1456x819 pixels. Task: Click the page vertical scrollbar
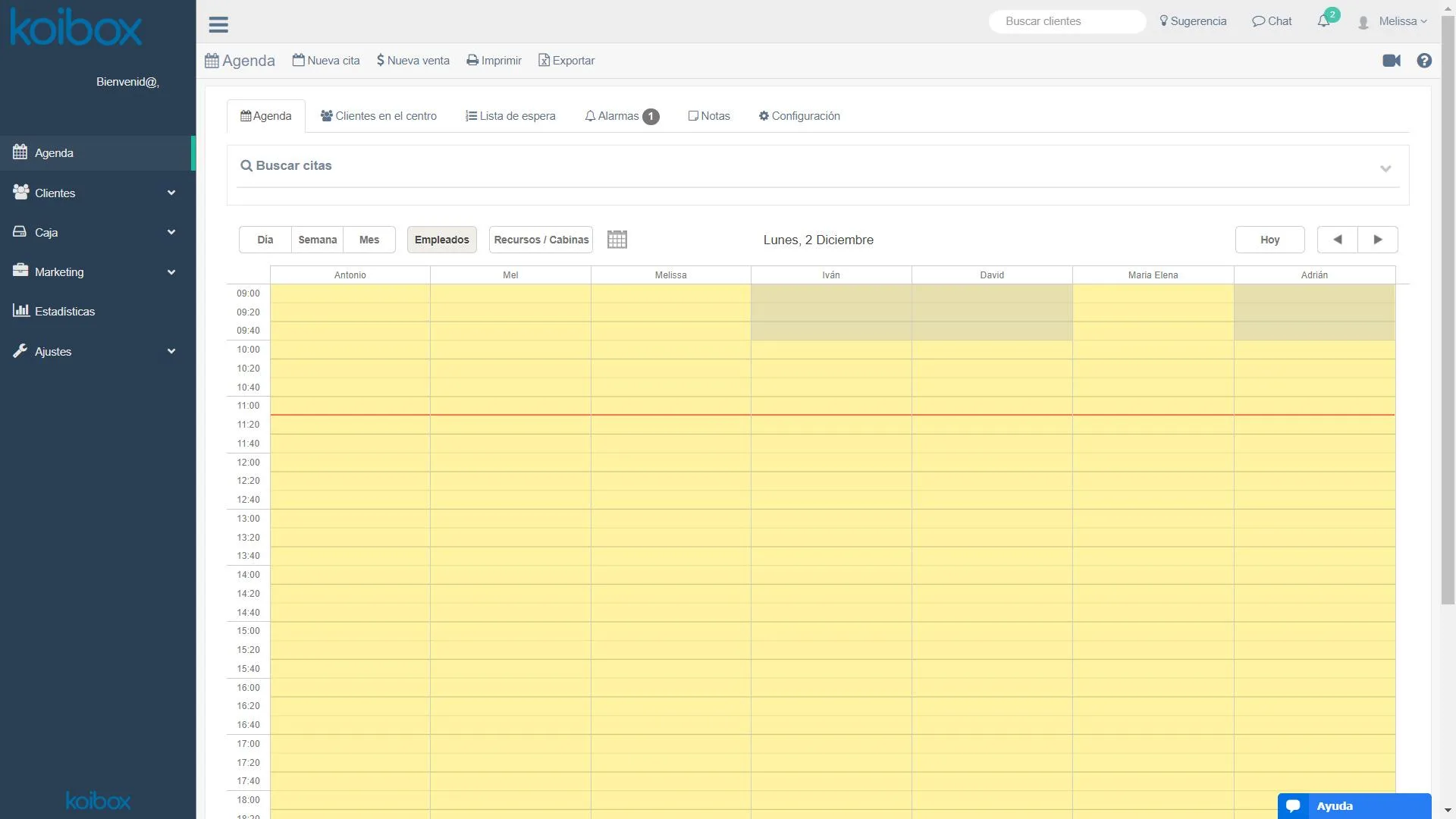coord(1448,311)
